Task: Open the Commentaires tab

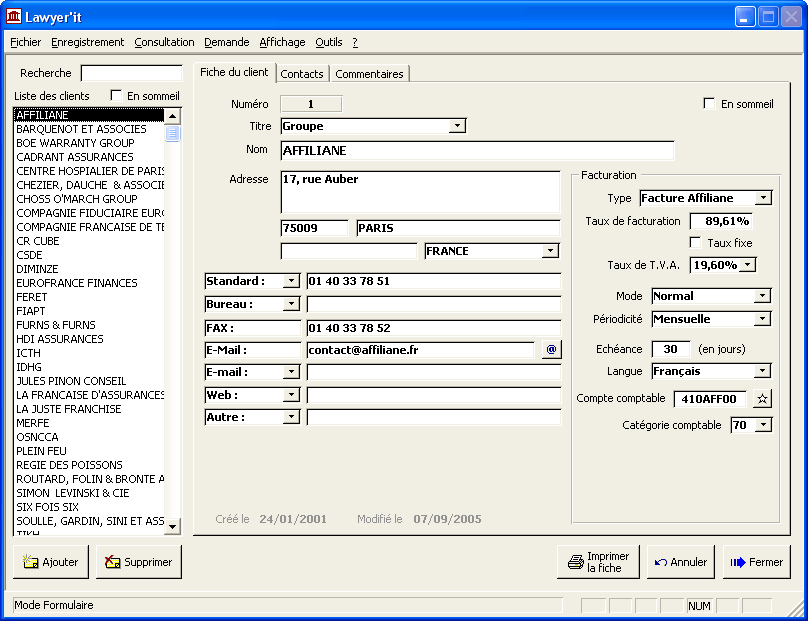Action: tap(369, 74)
